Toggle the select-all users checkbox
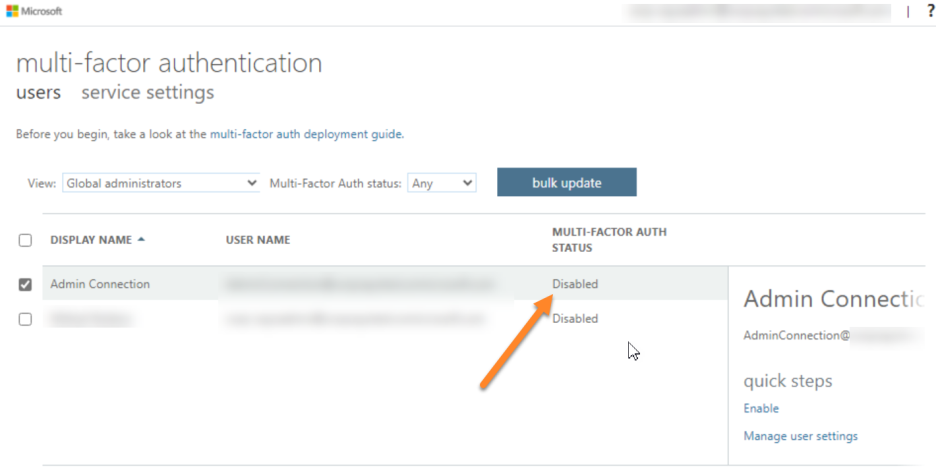The height and width of the screenshot is (471, 936). point(25,240)
